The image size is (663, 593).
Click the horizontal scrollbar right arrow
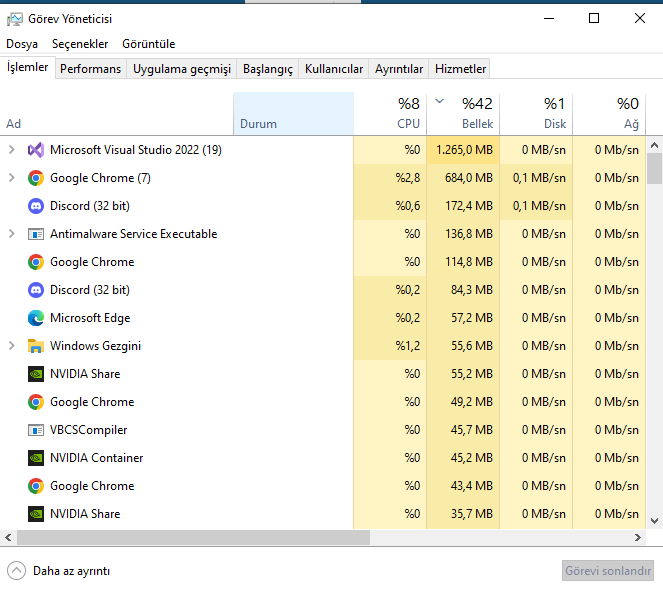638,538
